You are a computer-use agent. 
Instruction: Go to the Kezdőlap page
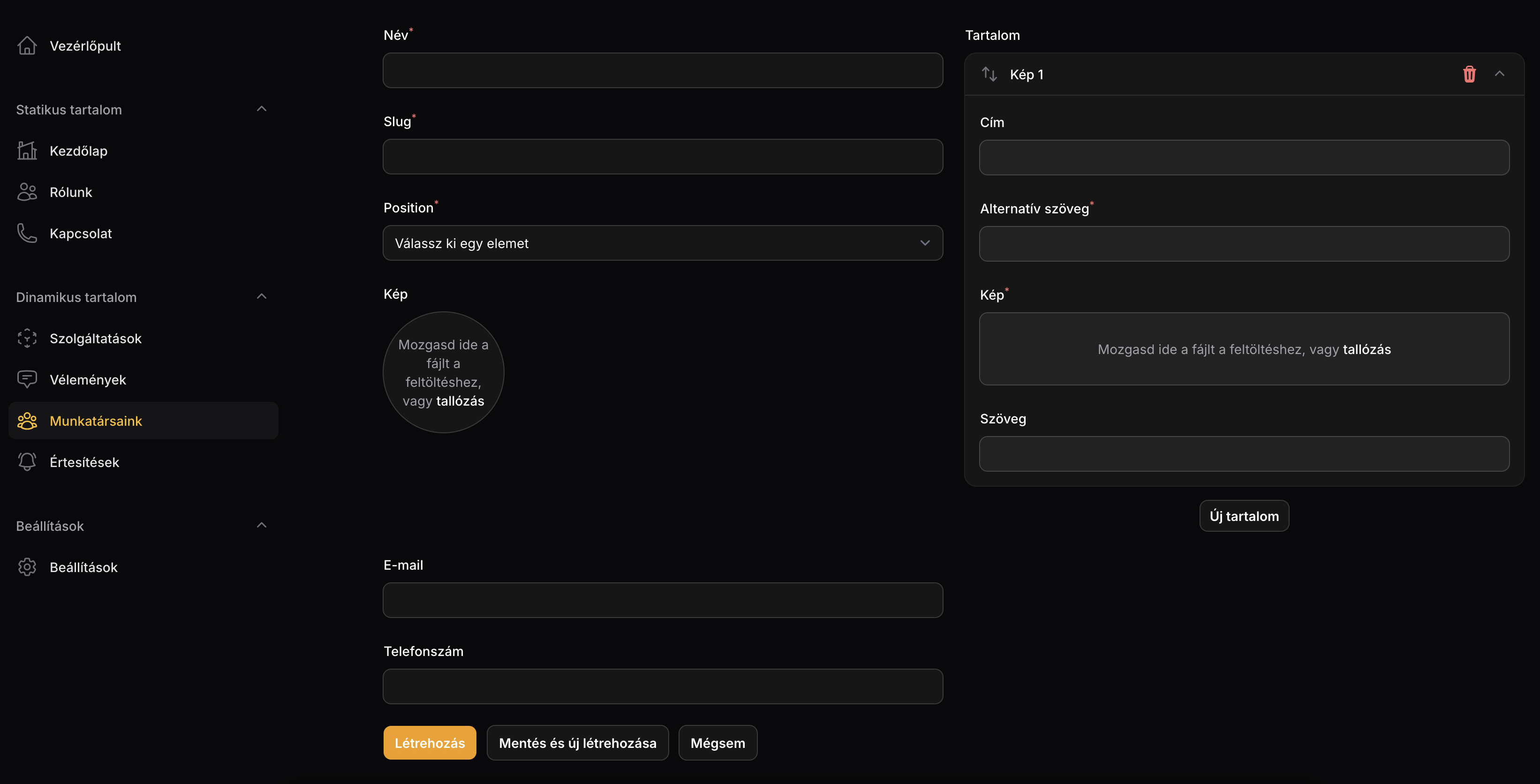pyautogui.click(x=143, y=151)
